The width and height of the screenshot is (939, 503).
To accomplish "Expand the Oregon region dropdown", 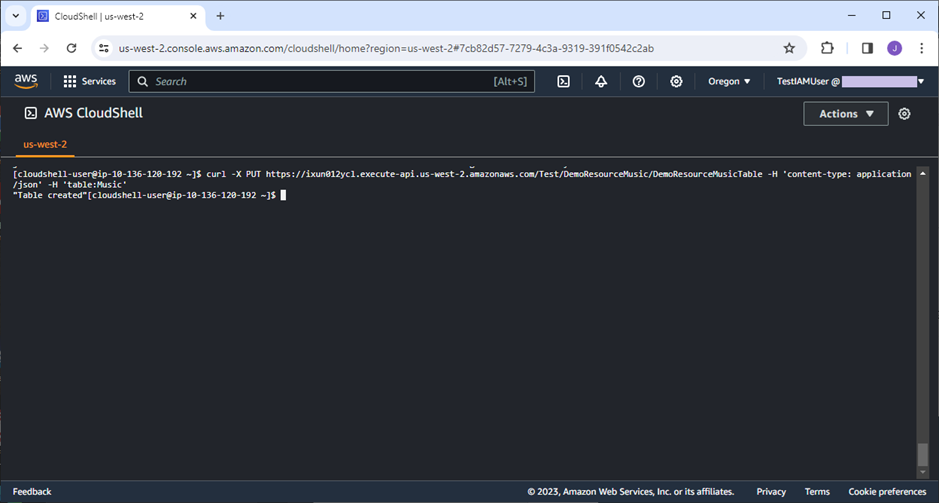I will pos(729,81).
